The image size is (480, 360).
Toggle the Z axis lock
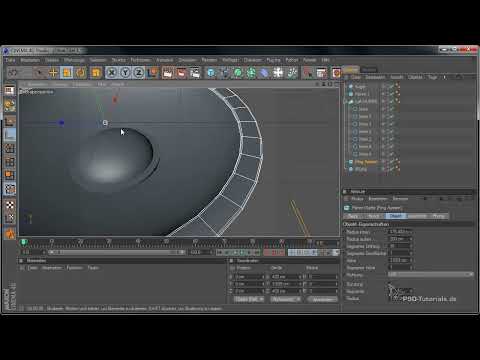coord(139,72)
